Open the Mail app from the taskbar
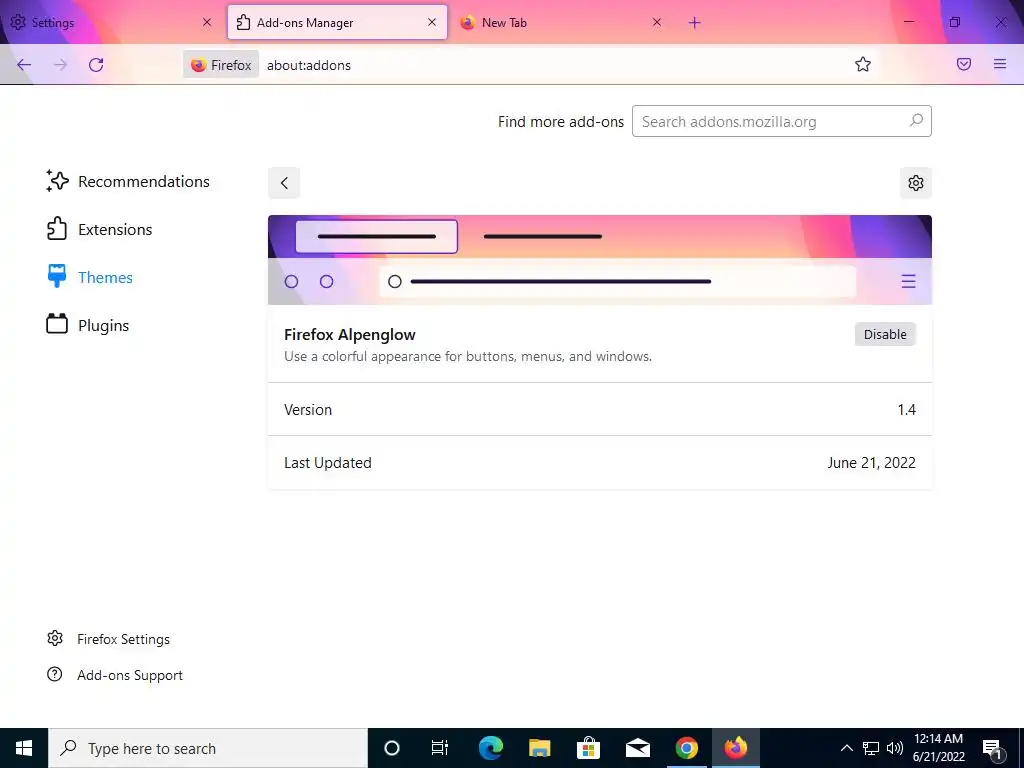The width and height of the screenshot is (1024, 768). tap(637, 748)
